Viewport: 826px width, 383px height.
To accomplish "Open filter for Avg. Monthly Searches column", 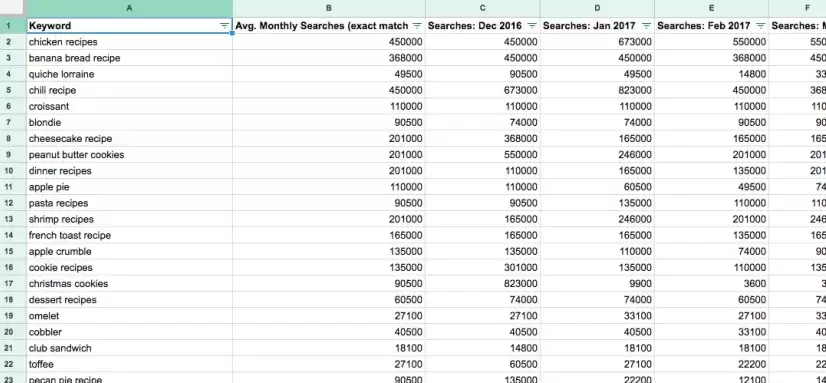I will click(417, 26).
